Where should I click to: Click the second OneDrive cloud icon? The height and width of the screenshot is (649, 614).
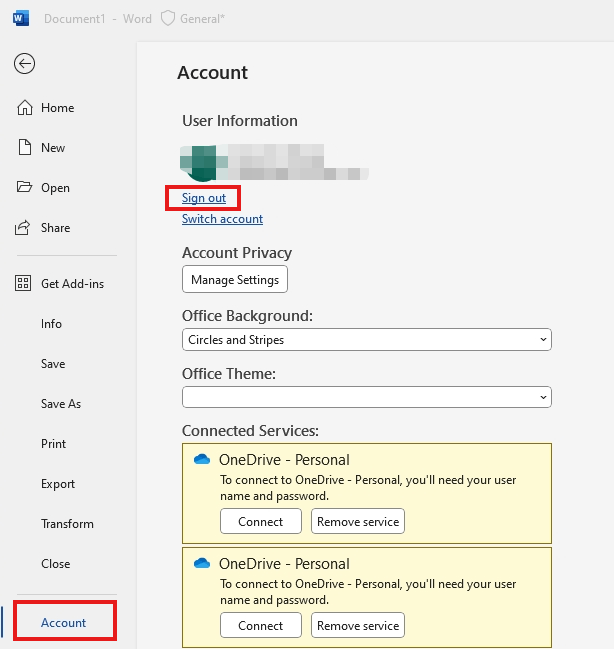click(202, 563)
